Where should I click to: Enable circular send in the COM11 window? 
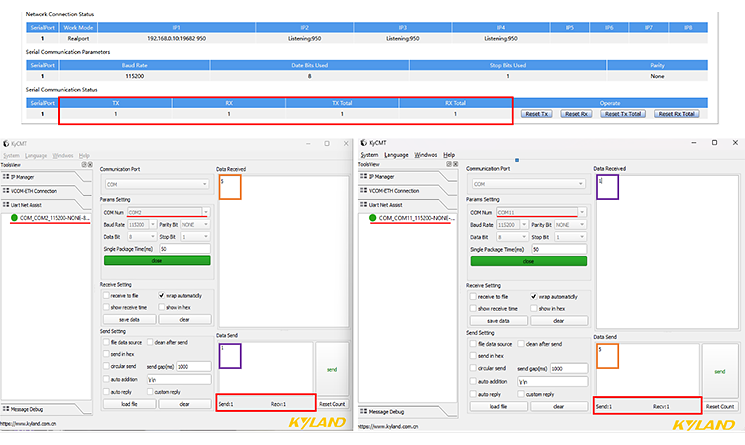click(x=473, y=368)
